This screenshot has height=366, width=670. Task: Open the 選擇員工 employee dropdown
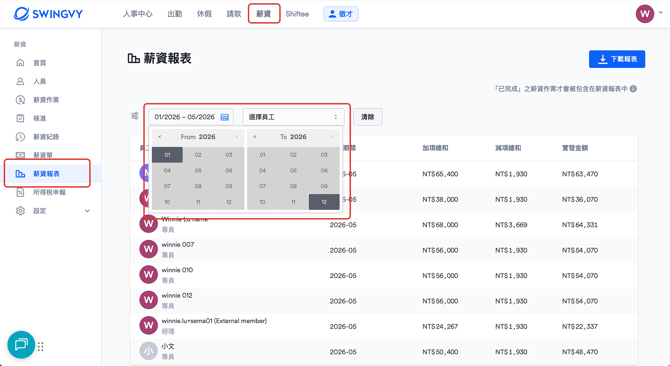pos(293,117)
